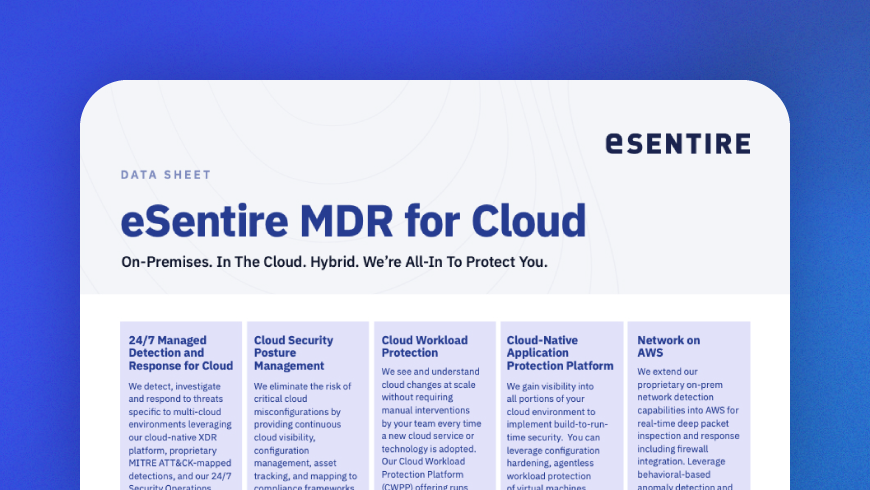Open the 24/7 Managed Detection and Response heading
870x490 pixels.
coord(181,353)
